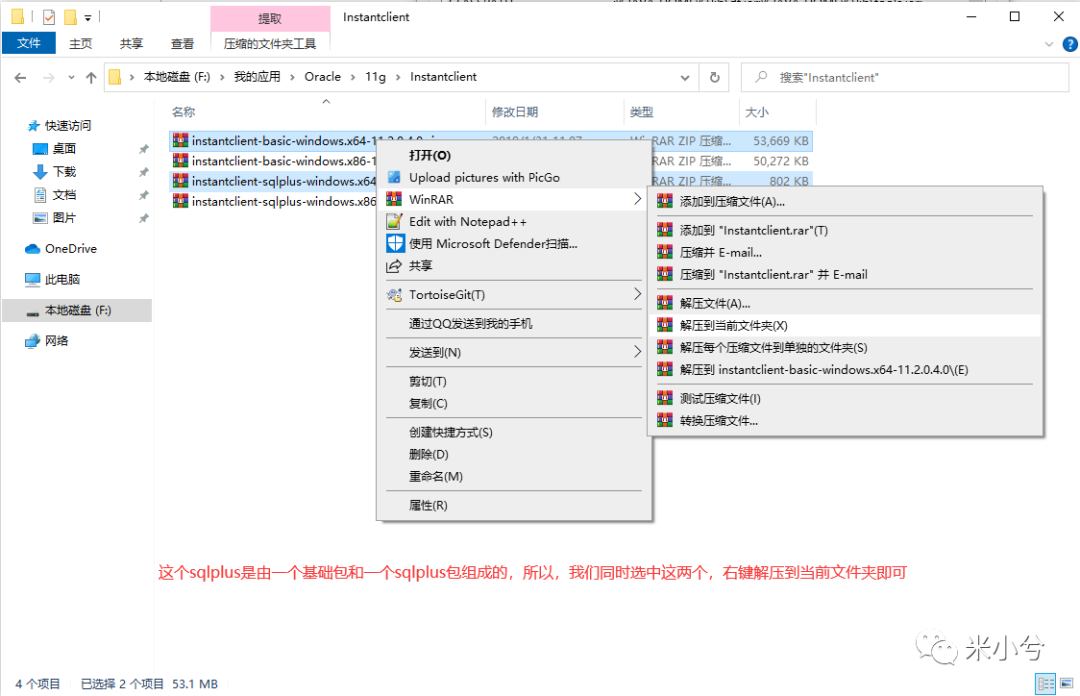This screenshot has height=696, width=1080.
Task: Choose 添加到 "Instantclient.rar"(T)
Action: point(845,230)
